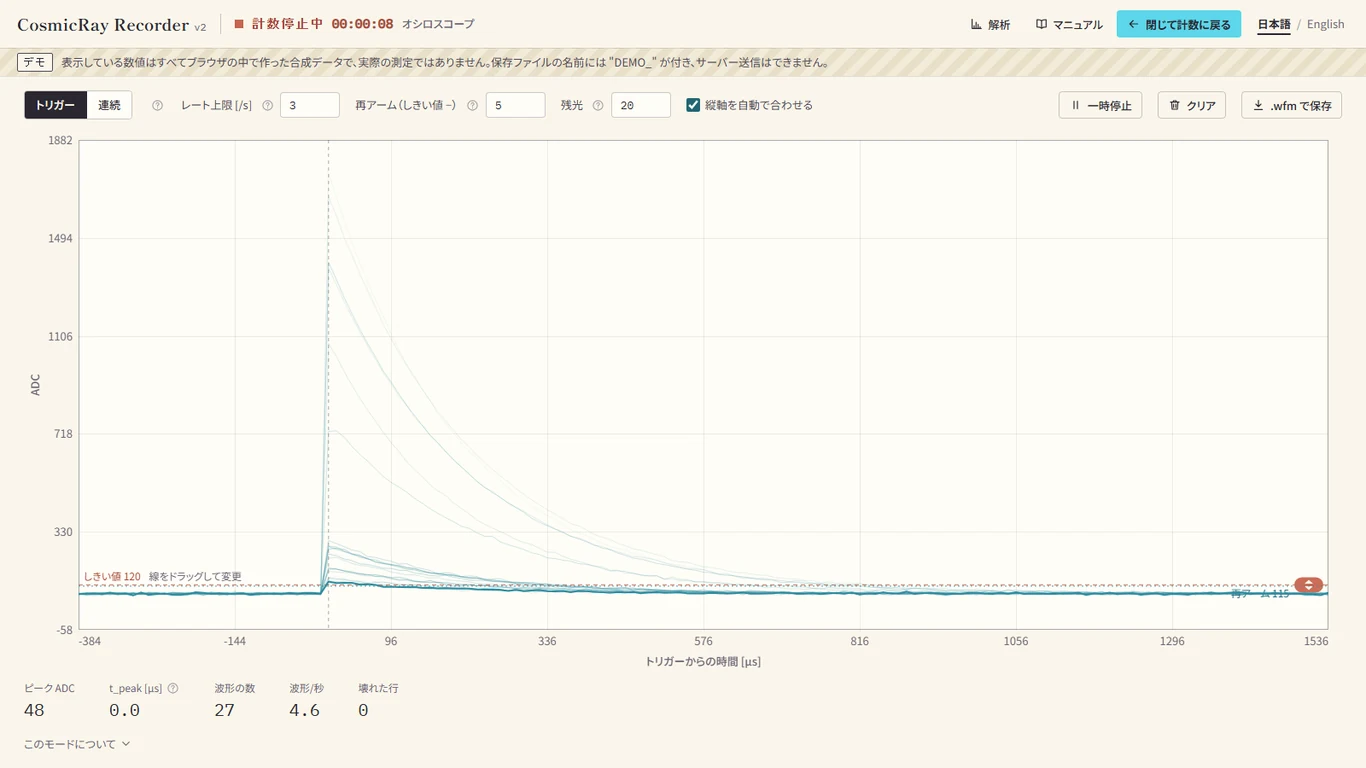The width and height of the screenshot is (1366, 768).
Task: Click クリア button
Action: point(1191,105)
